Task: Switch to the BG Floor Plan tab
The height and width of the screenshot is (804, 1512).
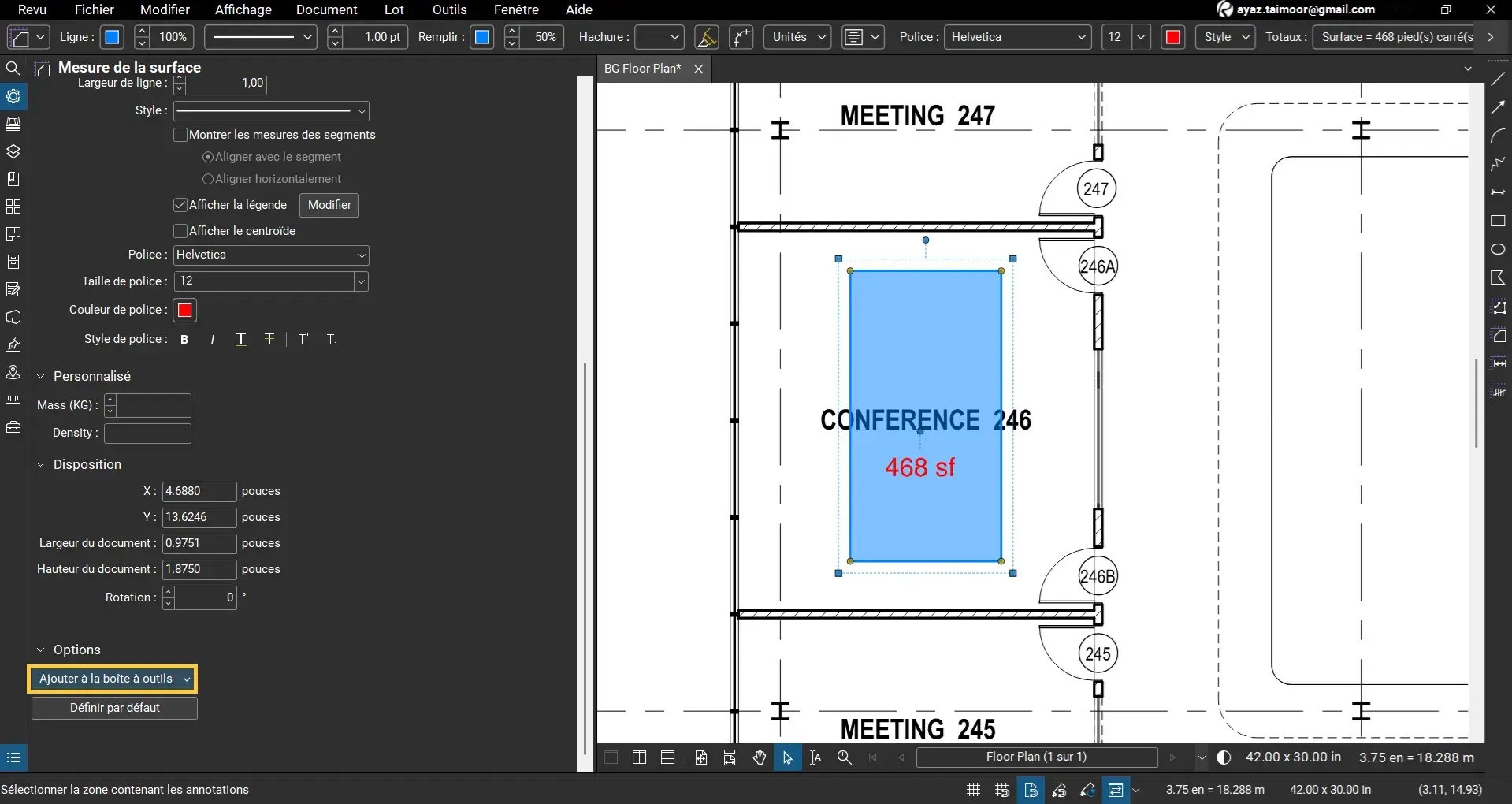Action: [x=642, y=69]
